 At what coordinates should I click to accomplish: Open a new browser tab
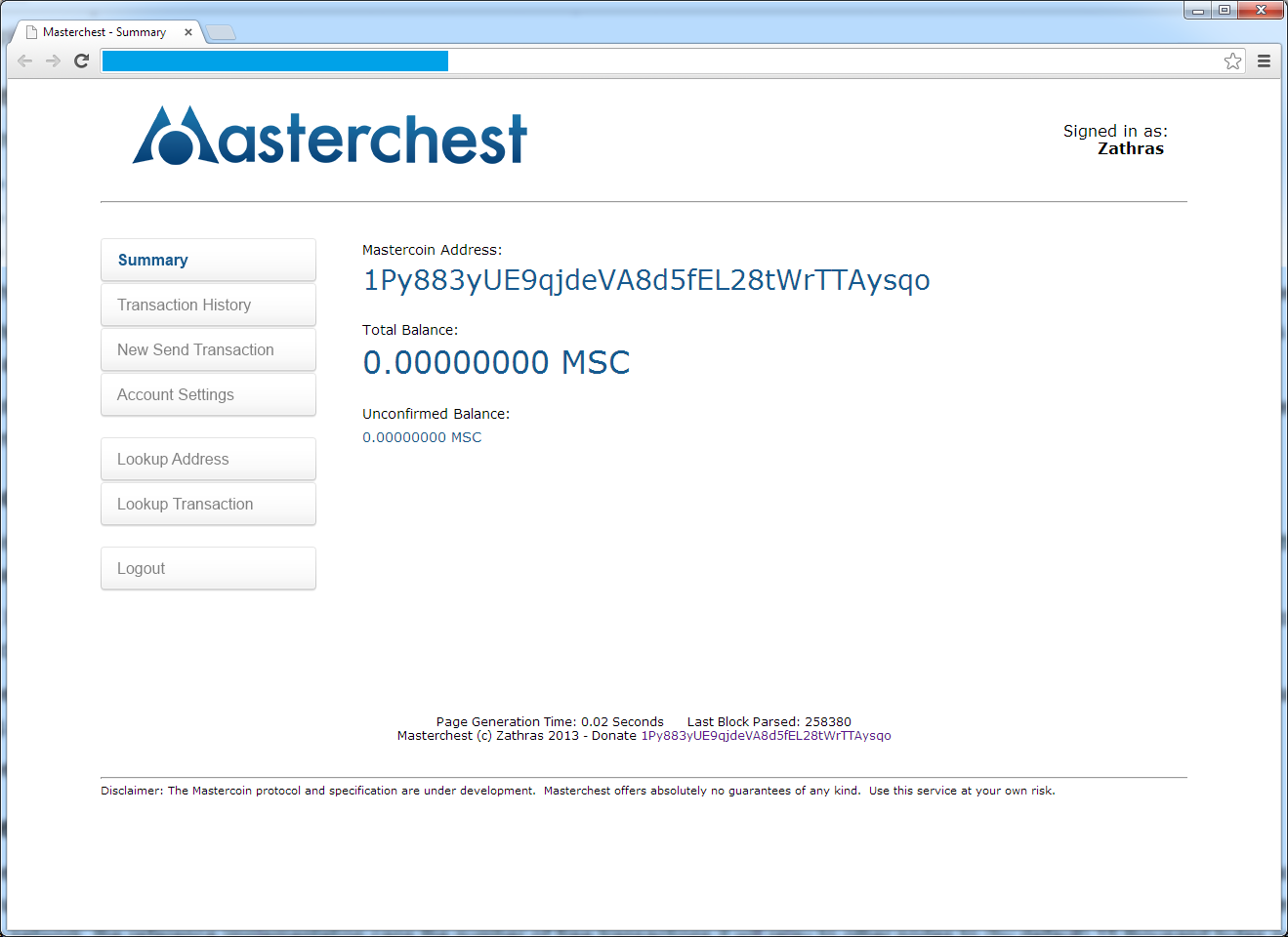tap(222, 32)
